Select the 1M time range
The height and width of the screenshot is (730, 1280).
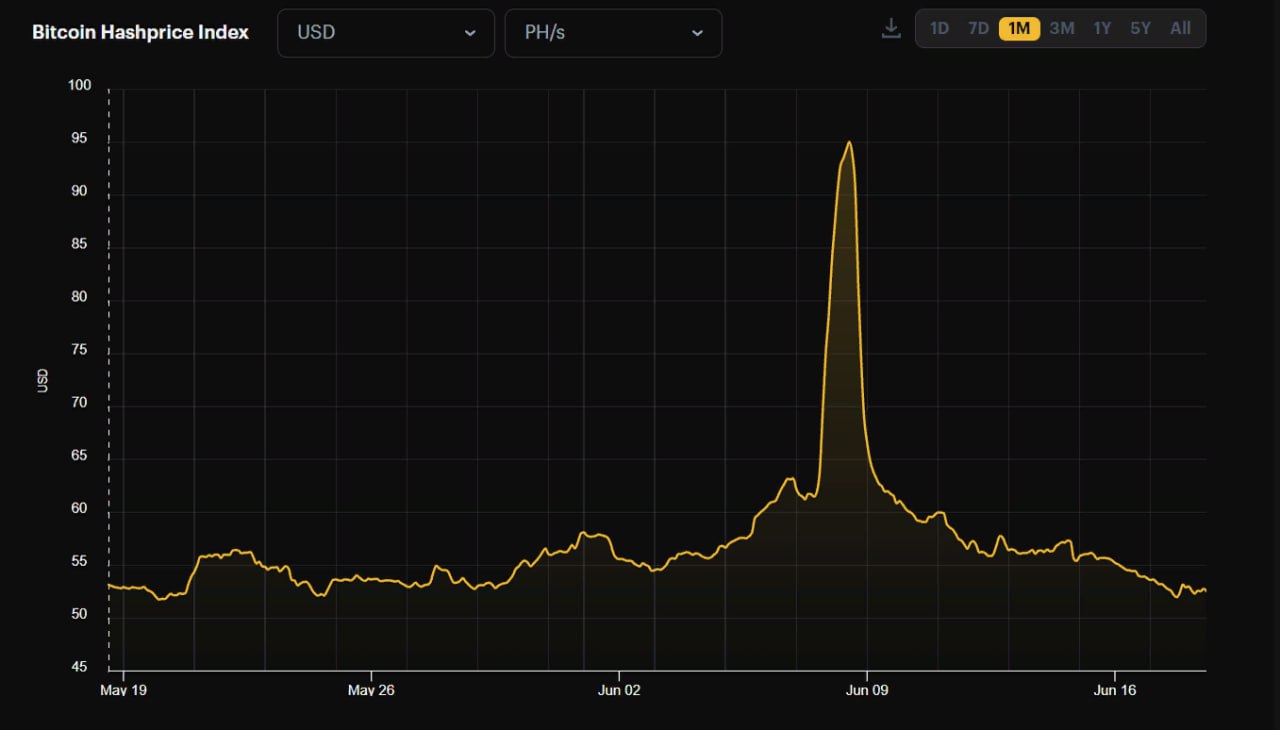pos(1019,28)
